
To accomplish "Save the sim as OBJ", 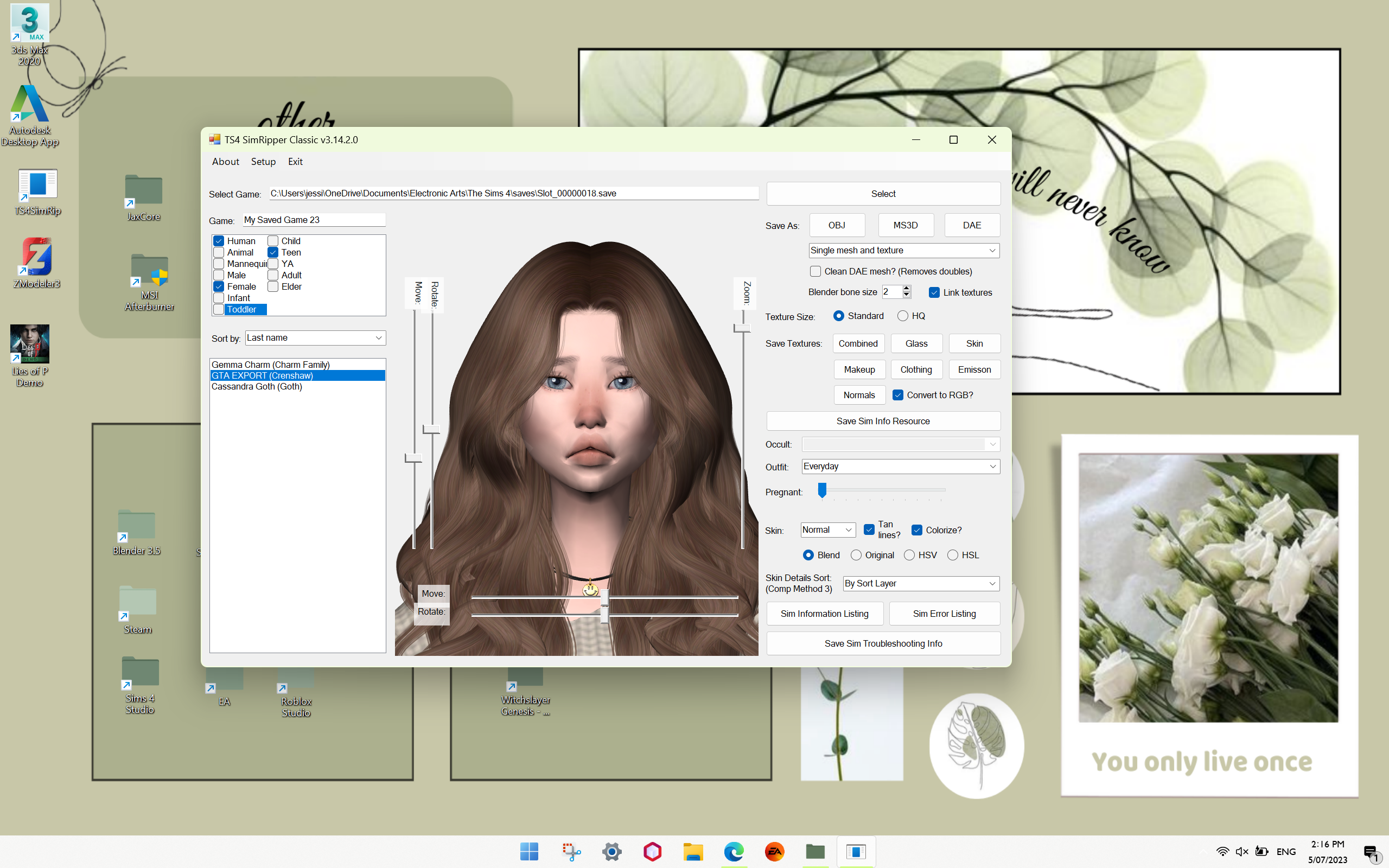I will [x=836, y=225].
